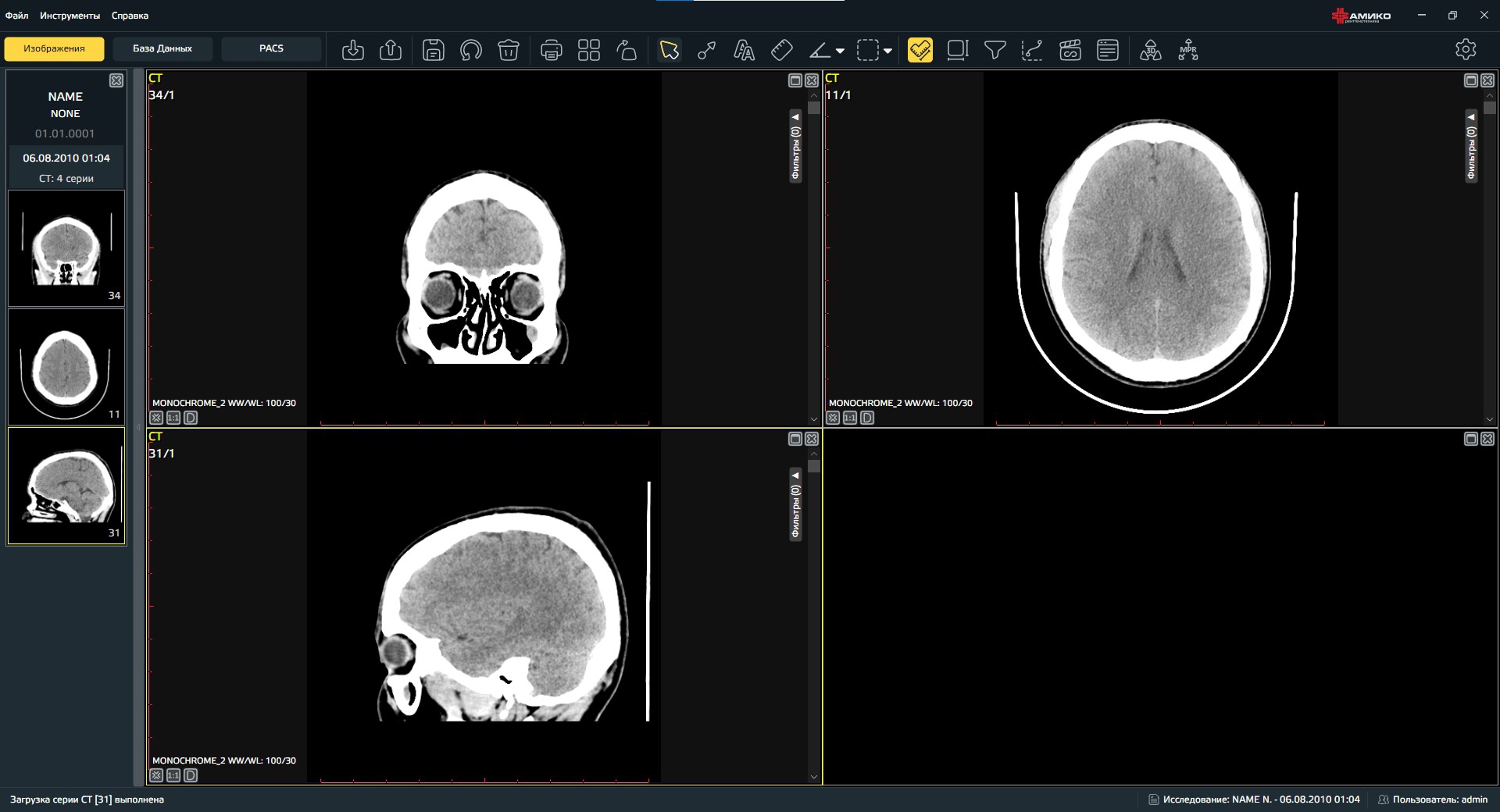
Task: Click fit-to-window icon in 34/1 viewport
Action: point(156,418)
